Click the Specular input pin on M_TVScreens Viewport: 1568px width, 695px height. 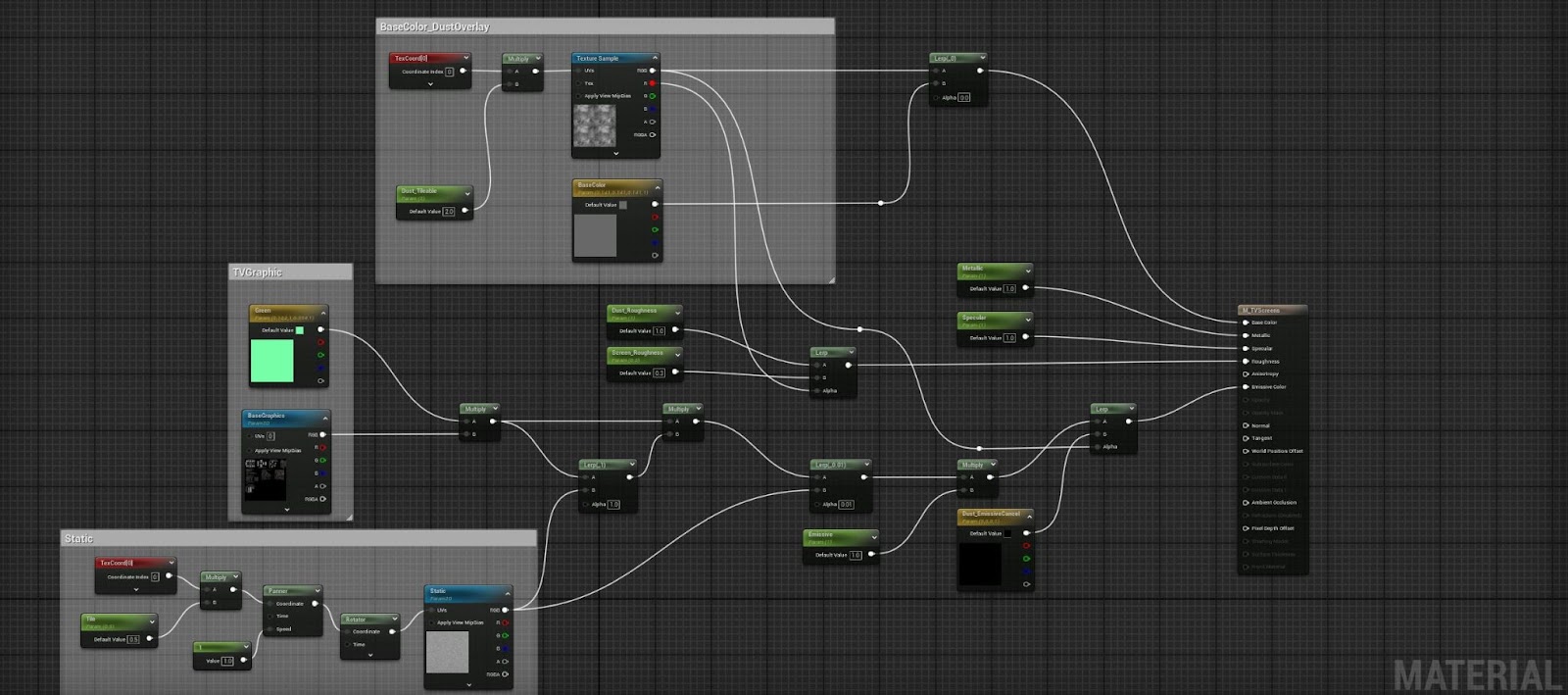(1246, 348)
